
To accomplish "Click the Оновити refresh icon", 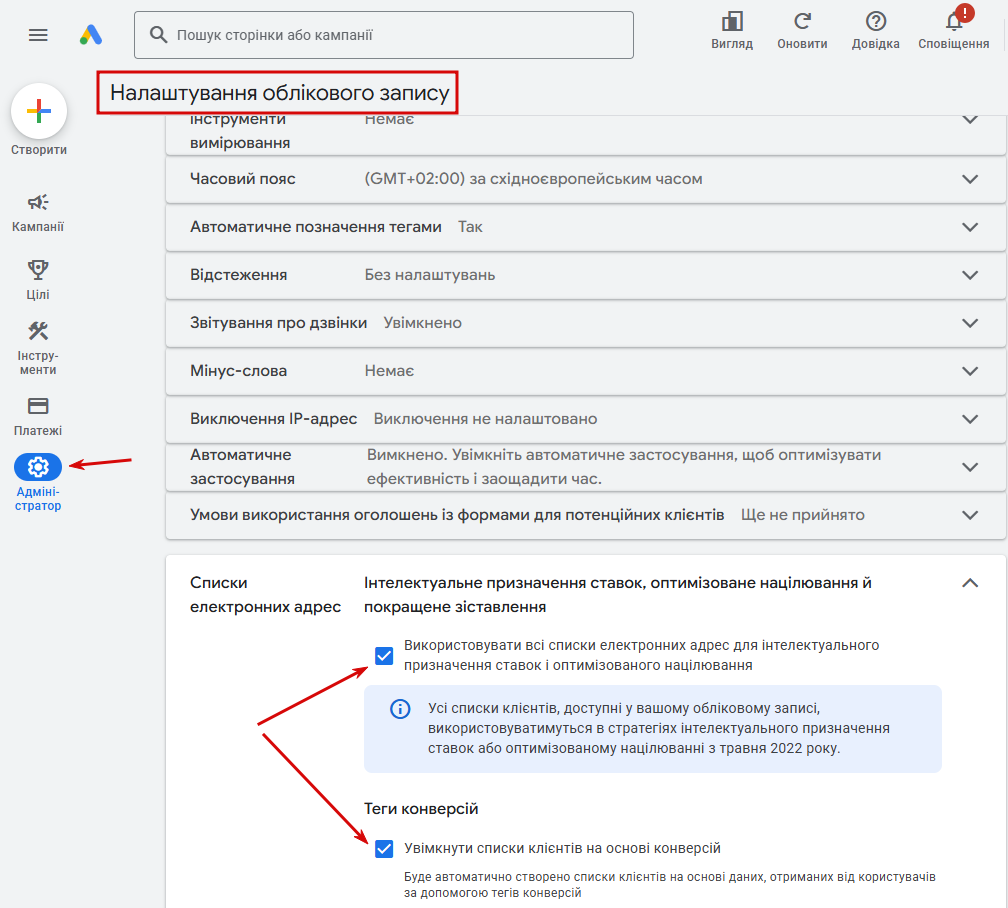I will 802,21.
